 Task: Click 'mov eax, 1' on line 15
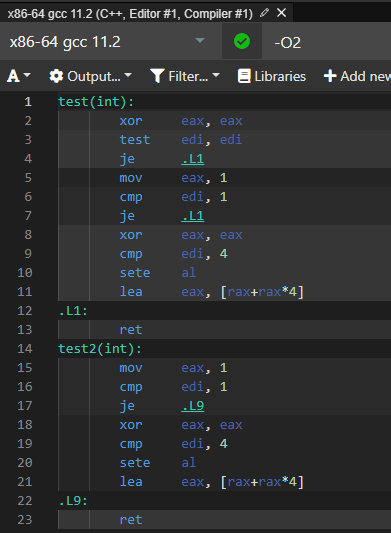pos(173,368)
